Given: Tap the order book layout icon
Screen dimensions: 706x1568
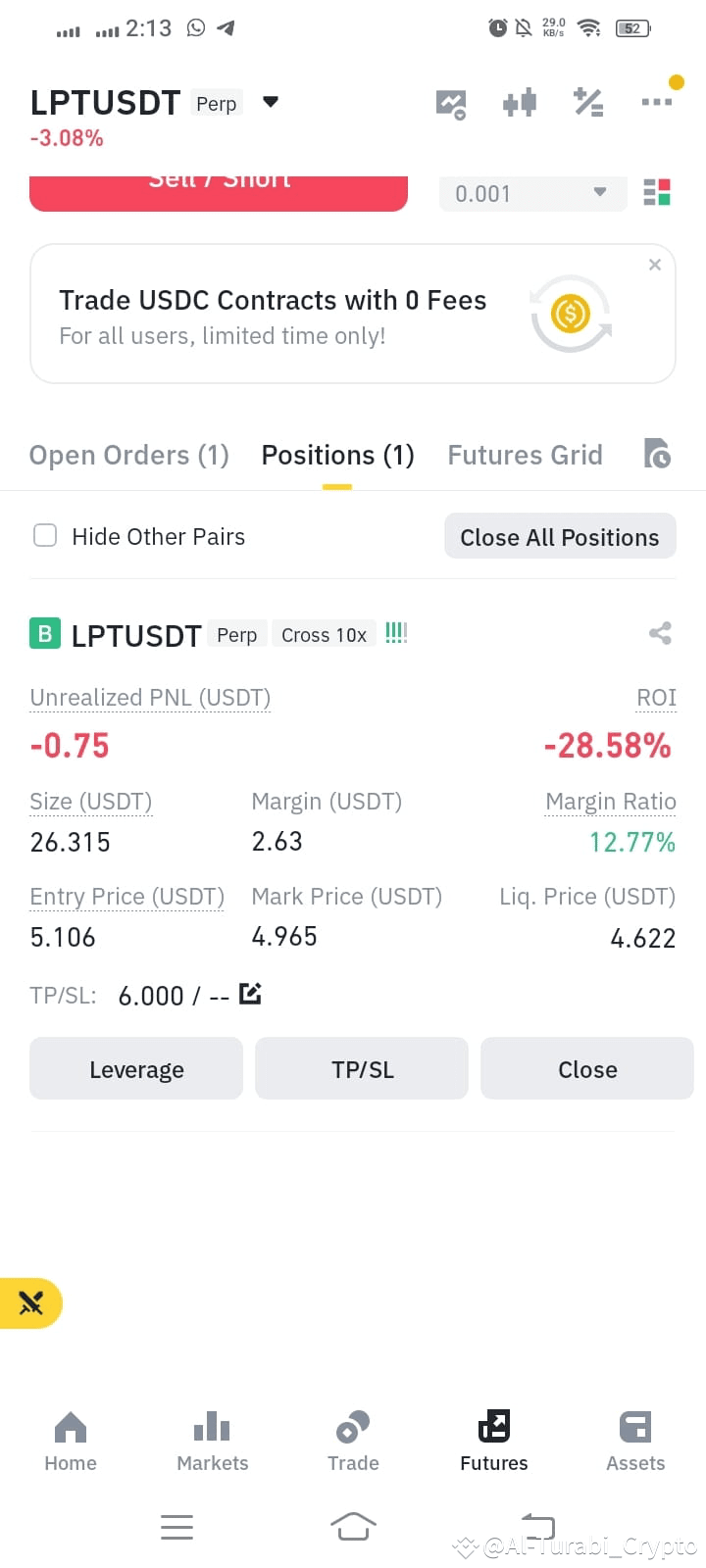Looking at the screenshot, I should coord(657,192).
